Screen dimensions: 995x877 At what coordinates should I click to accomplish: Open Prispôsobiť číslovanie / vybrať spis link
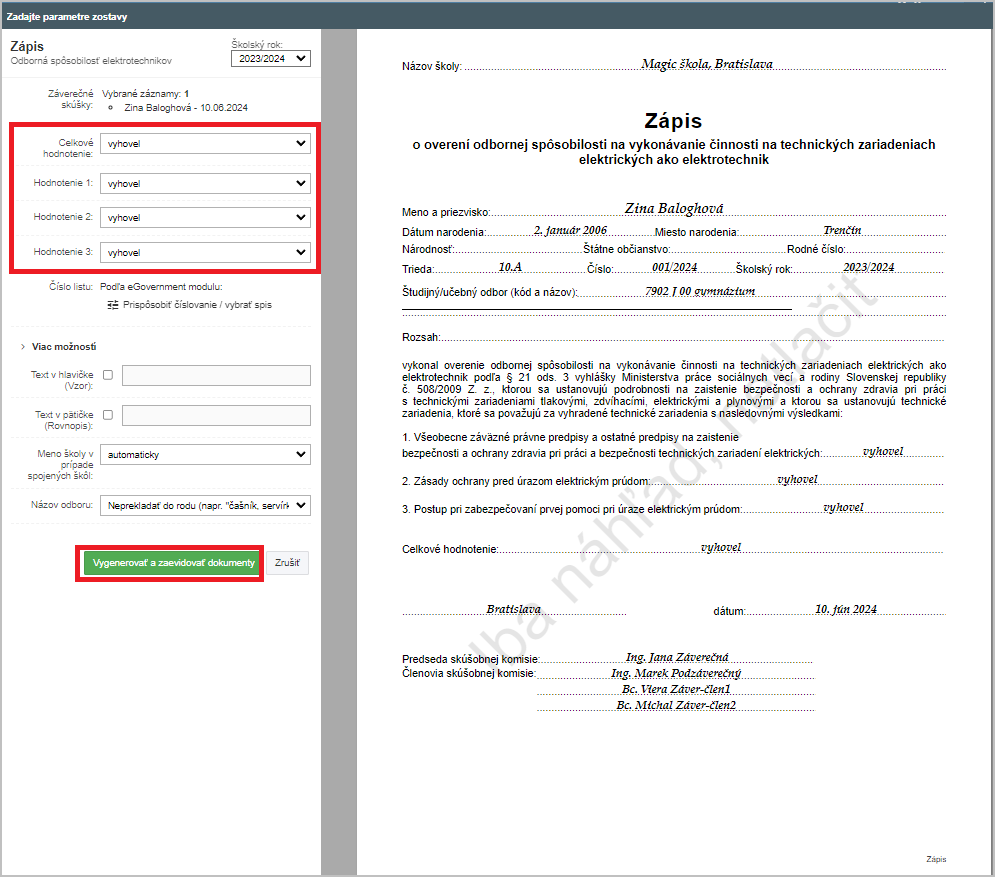coord(197,305)
